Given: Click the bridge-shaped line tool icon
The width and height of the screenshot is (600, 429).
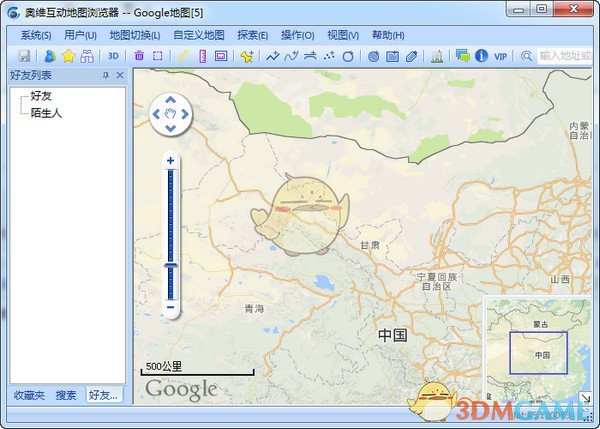Looking at the screenshot, I should coord(310,56).
